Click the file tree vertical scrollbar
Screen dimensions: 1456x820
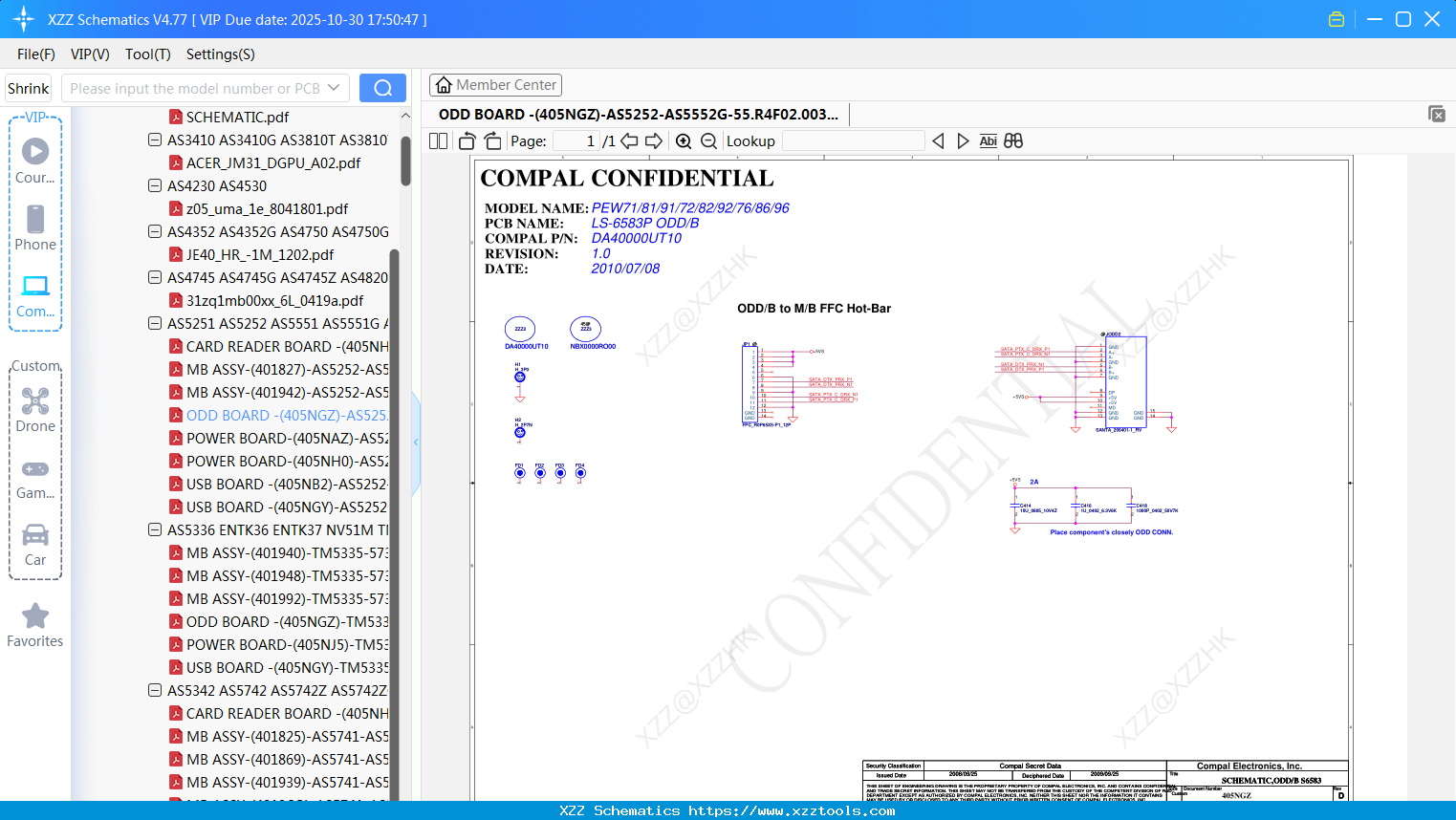pos(405,161)
